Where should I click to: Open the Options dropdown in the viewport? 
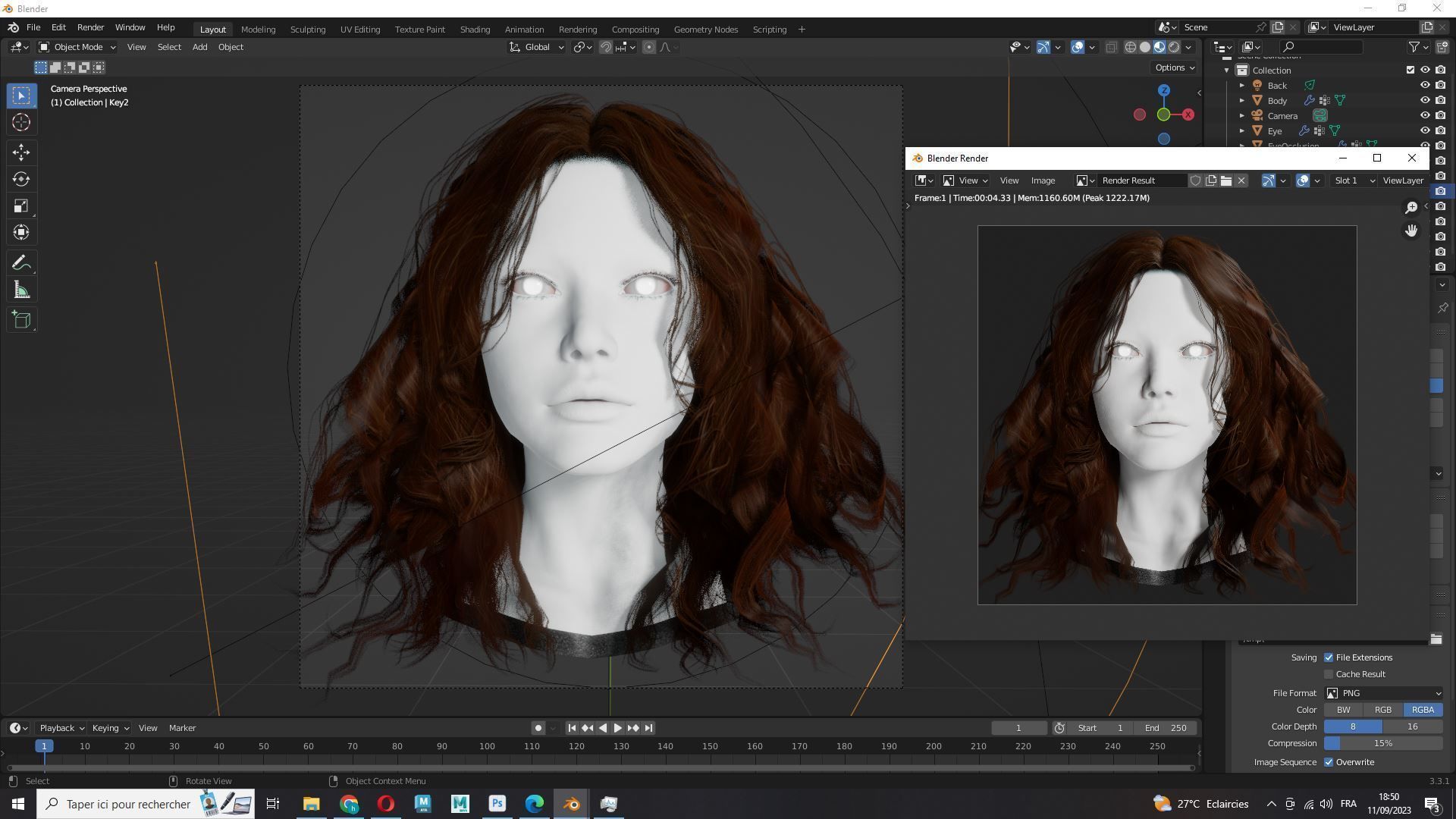click(1175, 67)
